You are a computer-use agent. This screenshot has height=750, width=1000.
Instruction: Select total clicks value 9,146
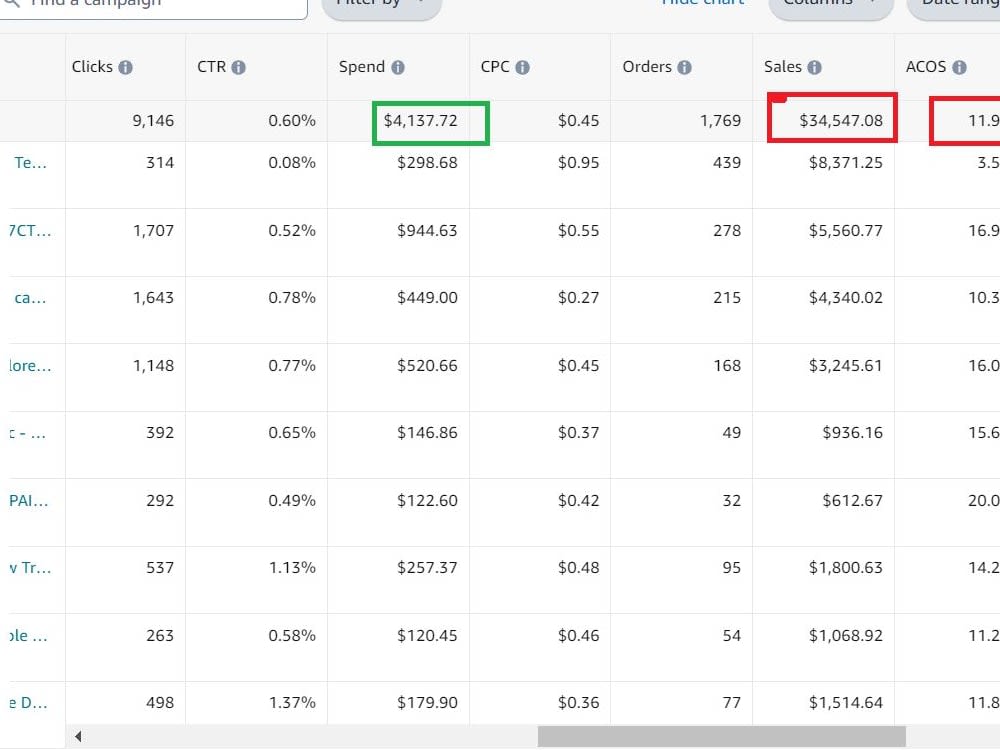[x=153, y=121]
